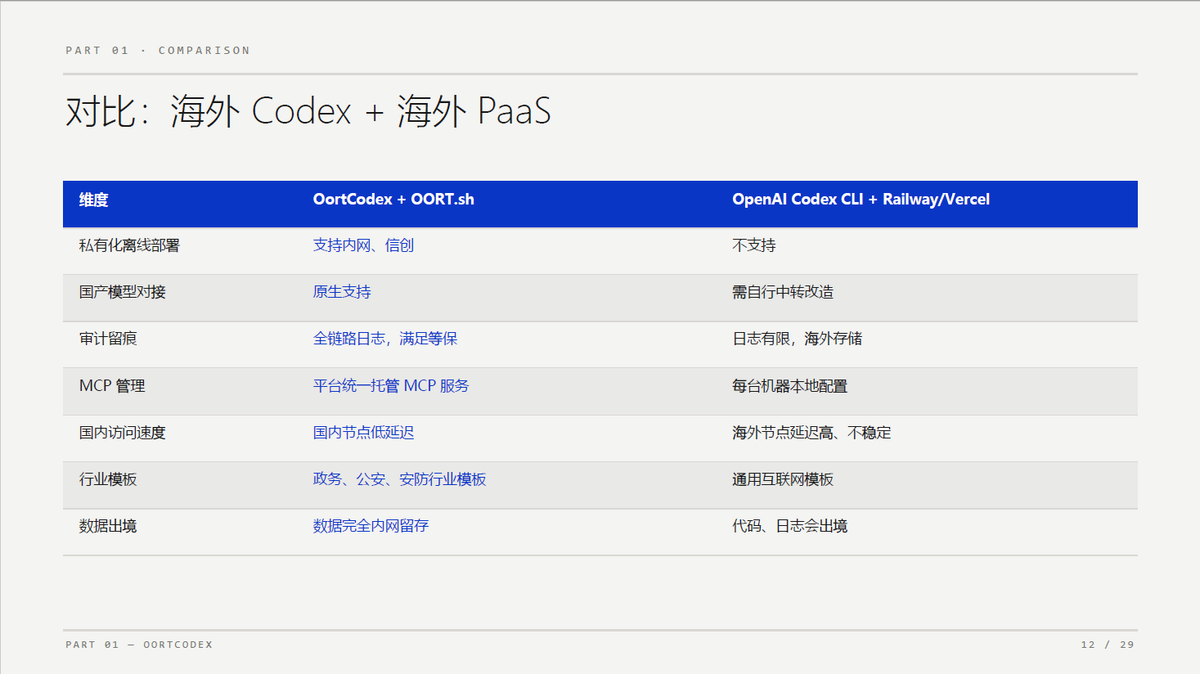The image size is (1200, 674).
Task: Click the '每台机器本地配置' cell
Action: point(790,386)
